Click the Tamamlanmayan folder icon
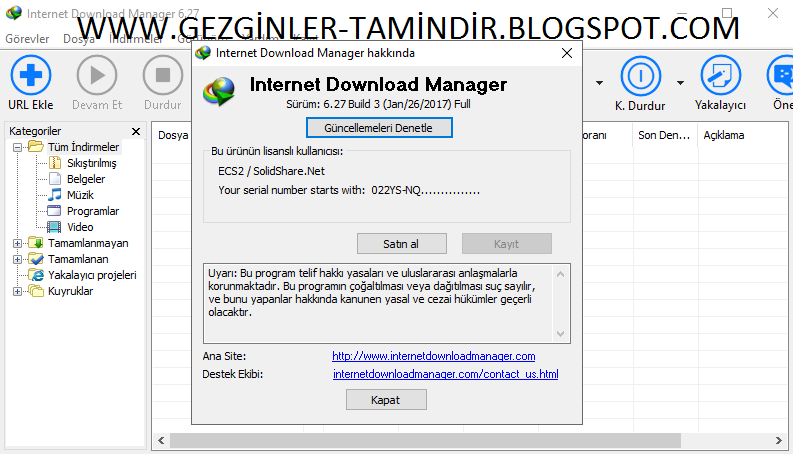The height and width of the screenshot is (454, 793). tap(36, 243)
